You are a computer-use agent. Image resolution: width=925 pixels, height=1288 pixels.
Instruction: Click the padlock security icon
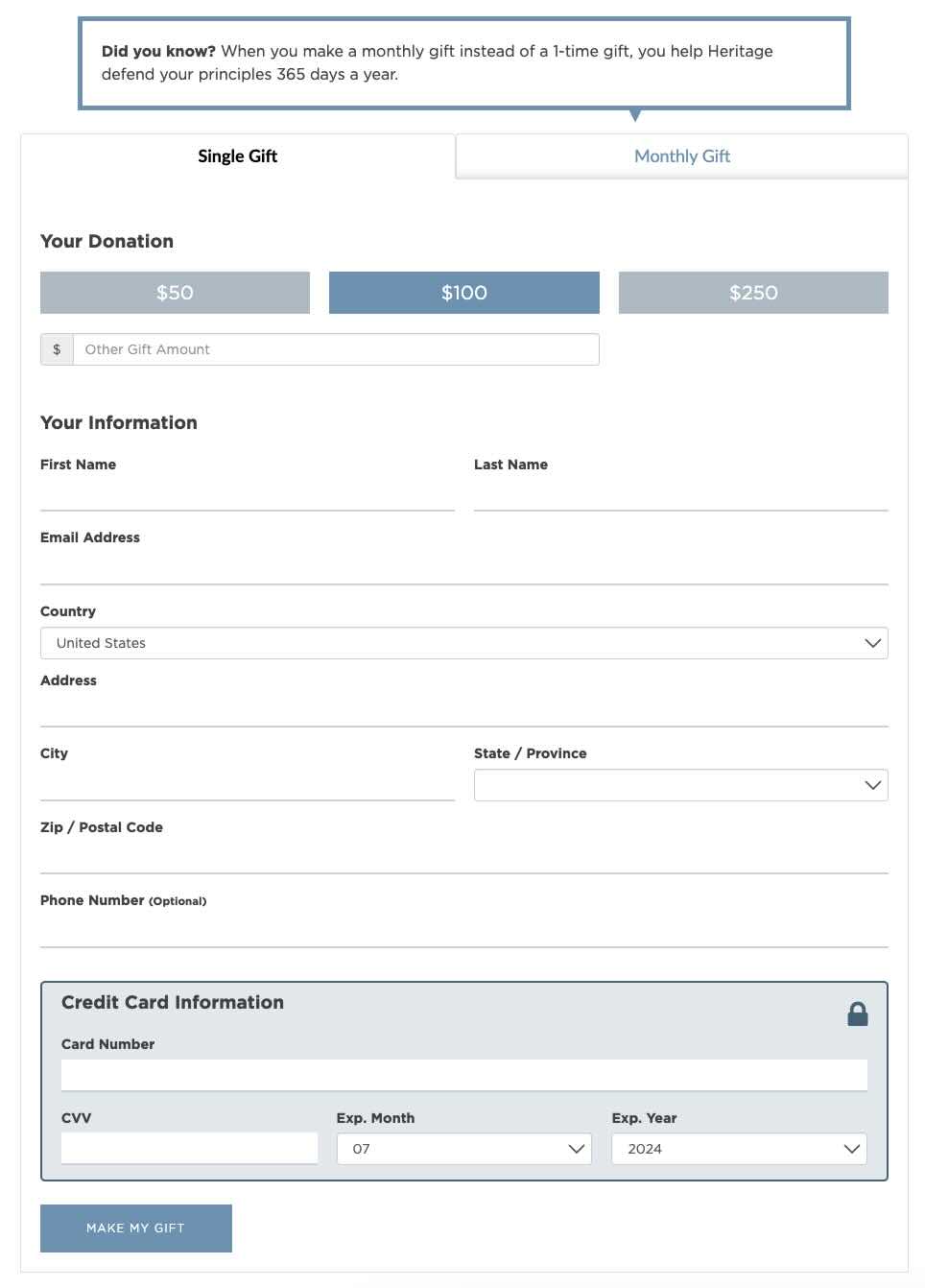click(858, 1014)
